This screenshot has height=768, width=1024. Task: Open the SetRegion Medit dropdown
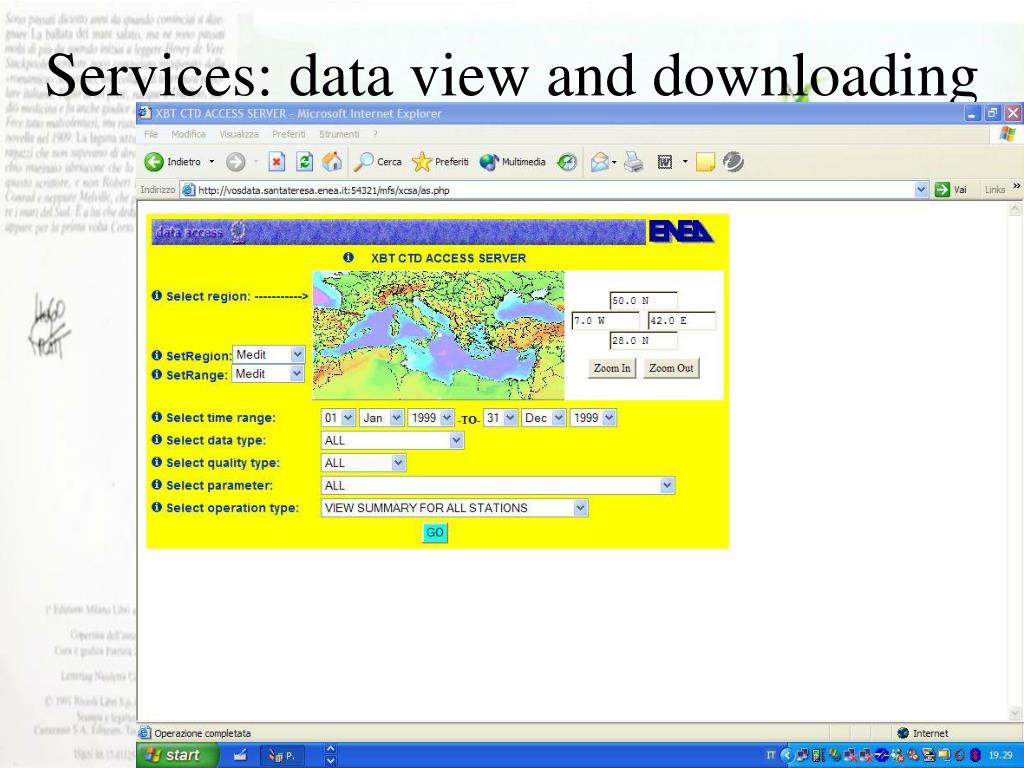pyautogui.click(x=268, y=355)
